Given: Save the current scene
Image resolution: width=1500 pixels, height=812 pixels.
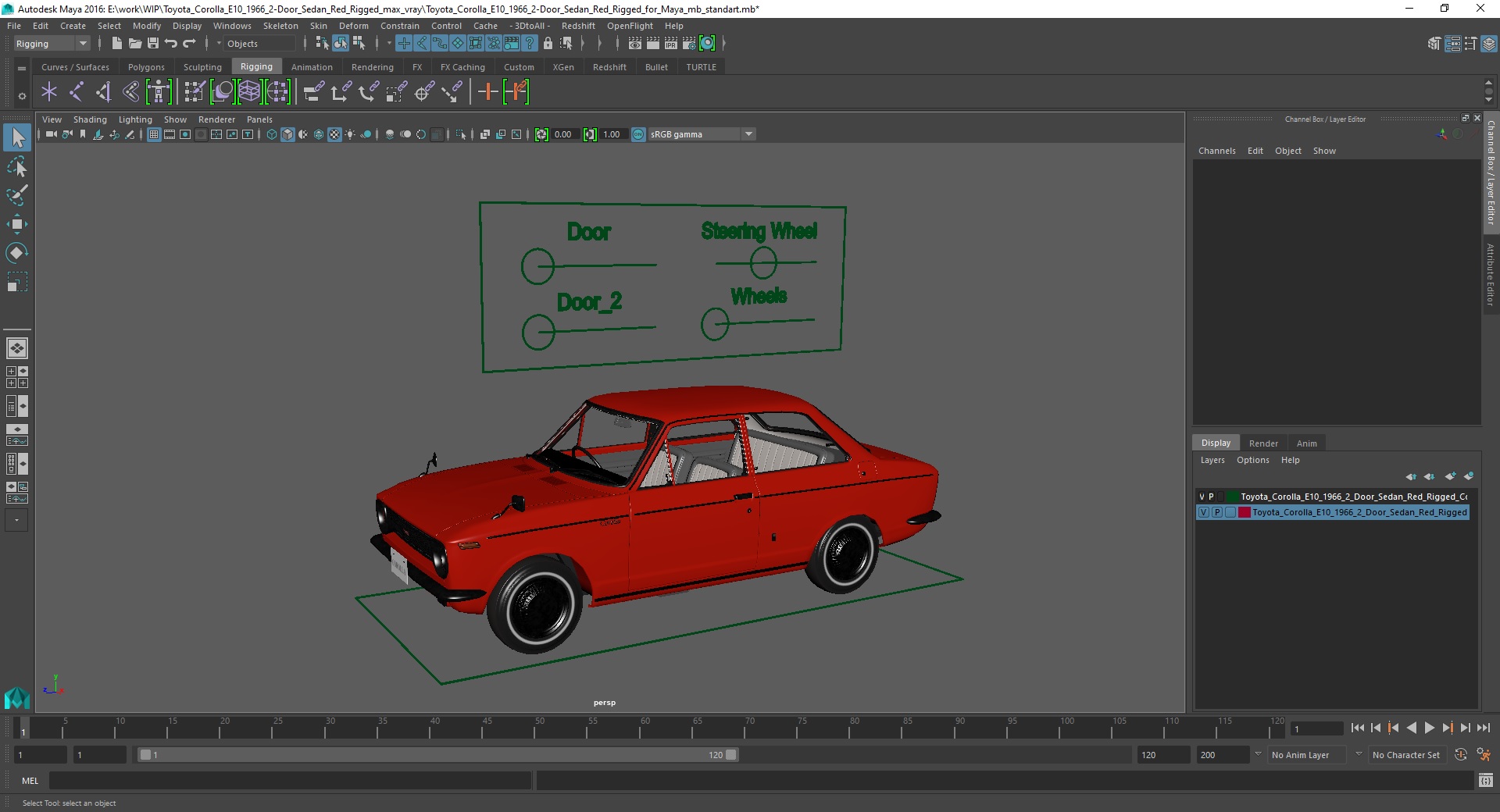Looking at the screenshot, I should point(153,44).
